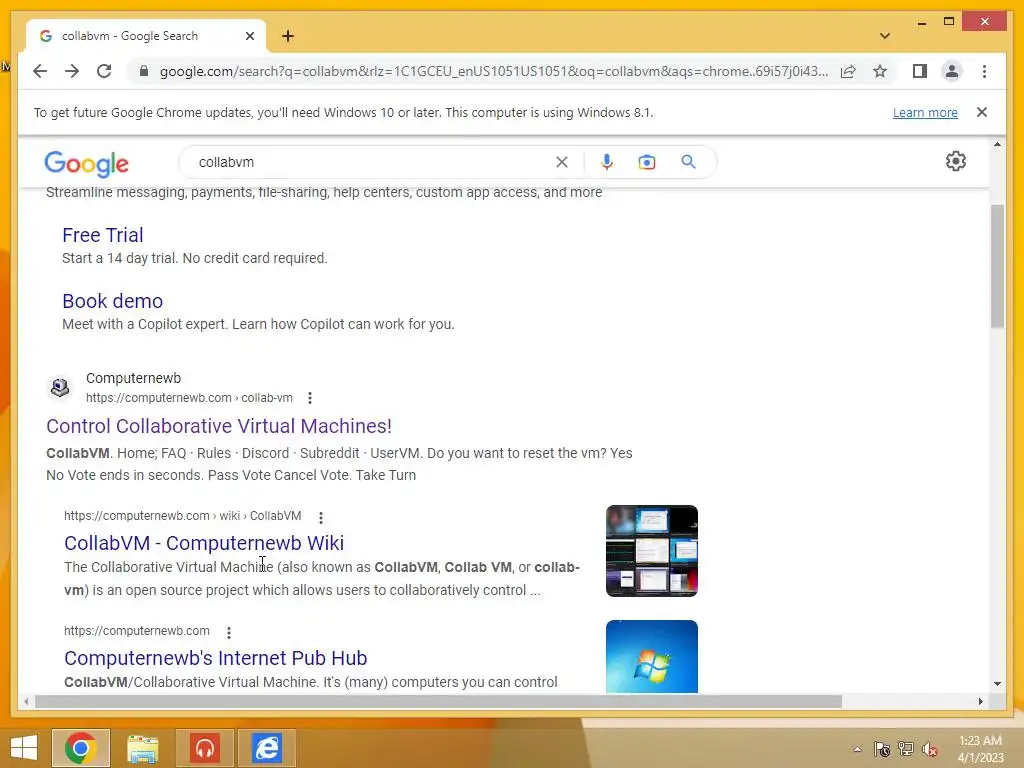Viewport: 1024px width, 768px height.
Task: Open the Free Trial ad link
Action: tap(103, 235)
